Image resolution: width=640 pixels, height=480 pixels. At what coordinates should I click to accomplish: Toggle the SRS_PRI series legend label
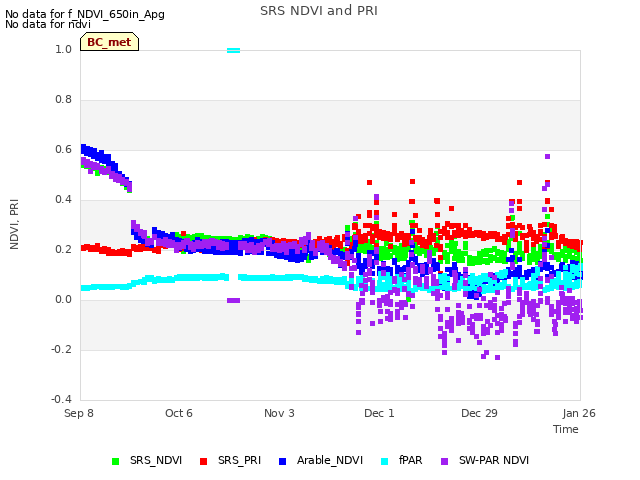click(x=239, y=460)
